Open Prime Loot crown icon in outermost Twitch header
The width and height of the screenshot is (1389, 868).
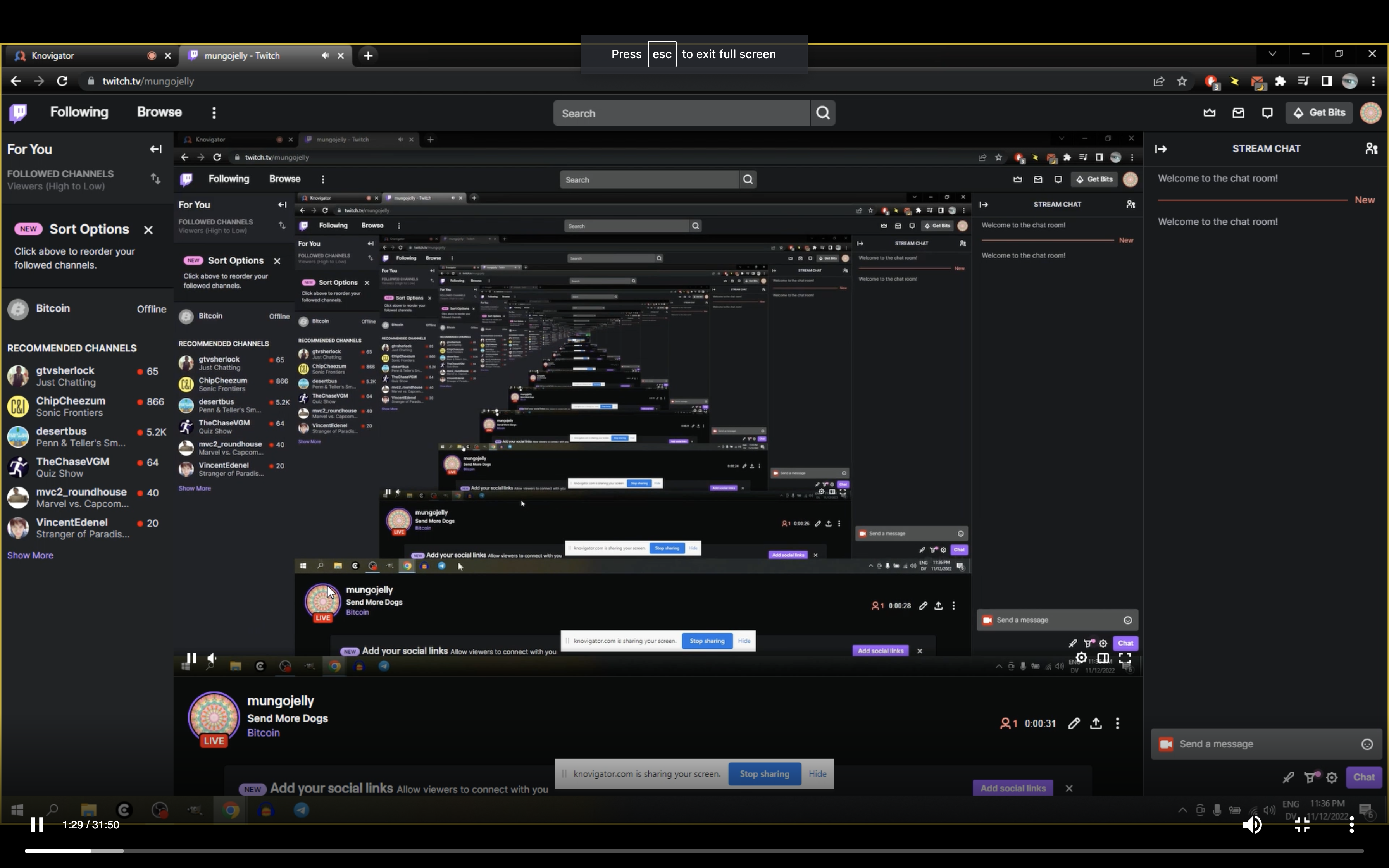point(1209,113)
